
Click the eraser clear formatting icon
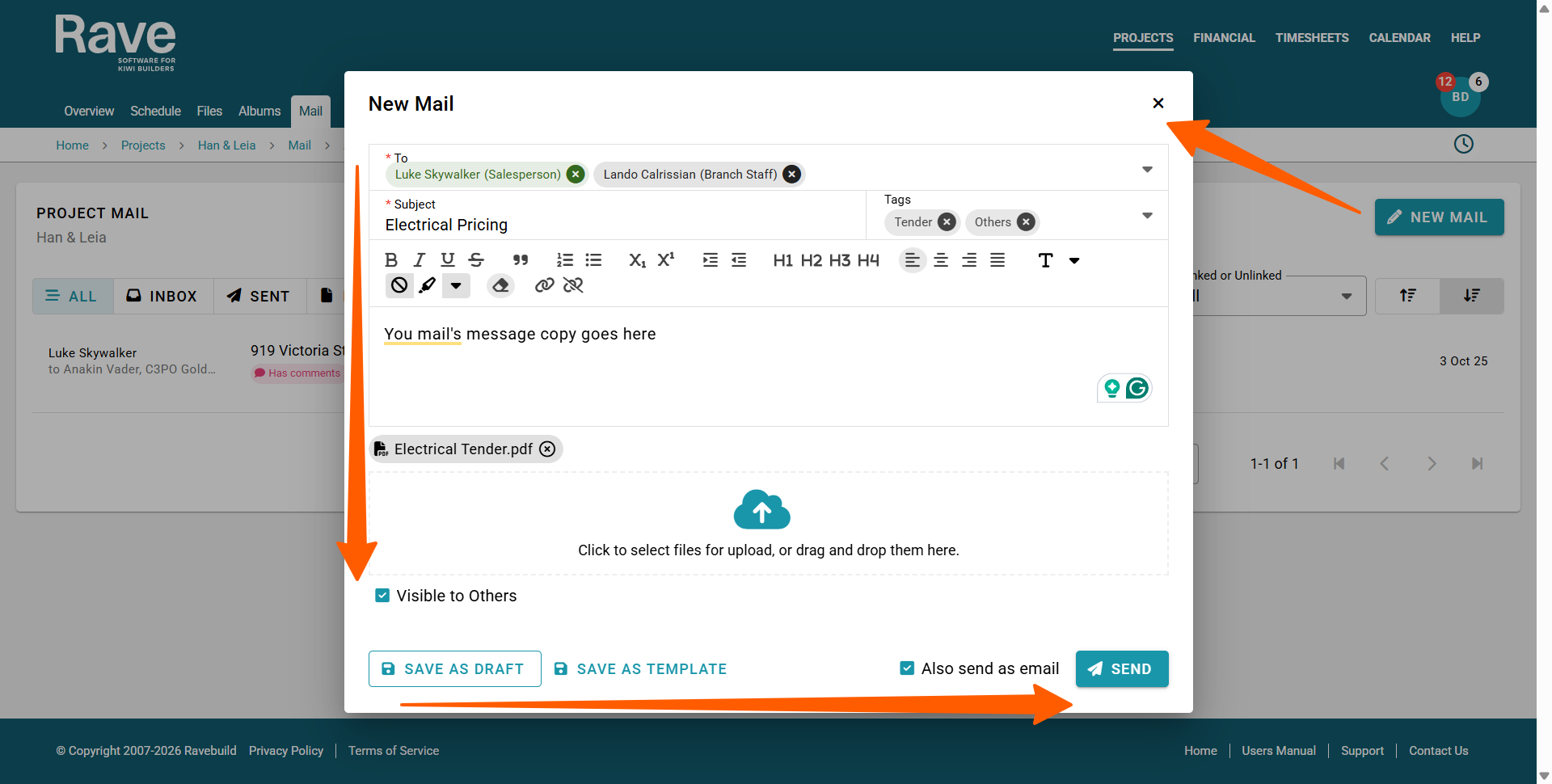(x=500, y=285)
